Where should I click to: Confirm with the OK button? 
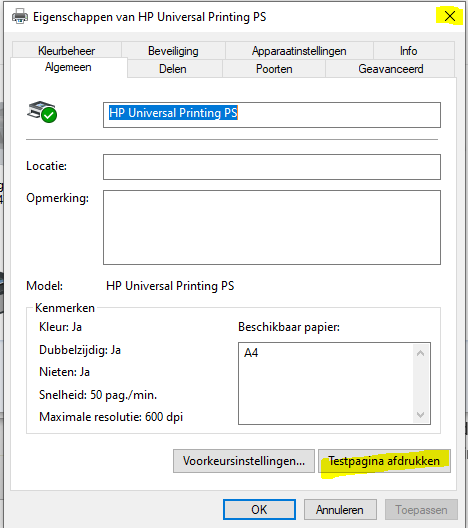pyautogui.click(x=259, y=509)
